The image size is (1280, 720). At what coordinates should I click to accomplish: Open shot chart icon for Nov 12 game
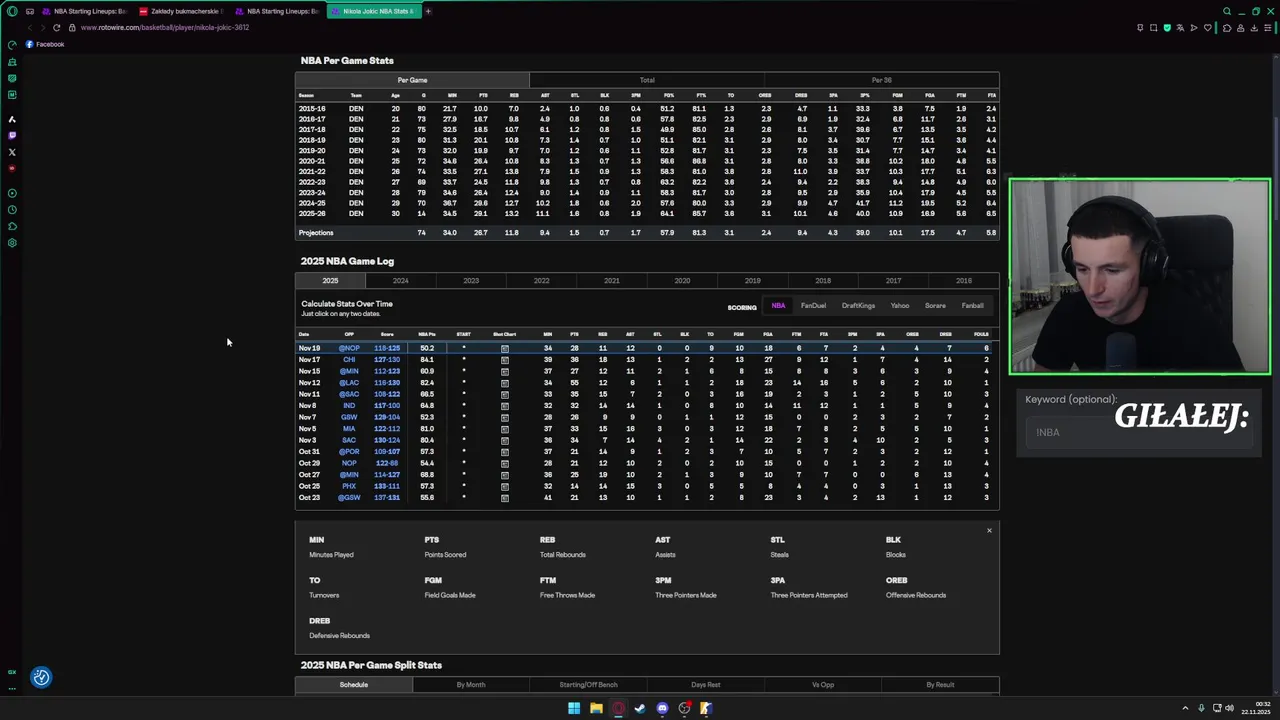tap(504, 383)
